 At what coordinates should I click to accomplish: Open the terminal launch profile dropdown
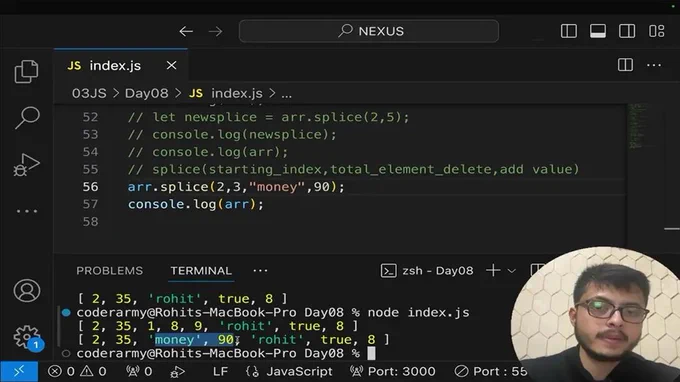[512, 271]
